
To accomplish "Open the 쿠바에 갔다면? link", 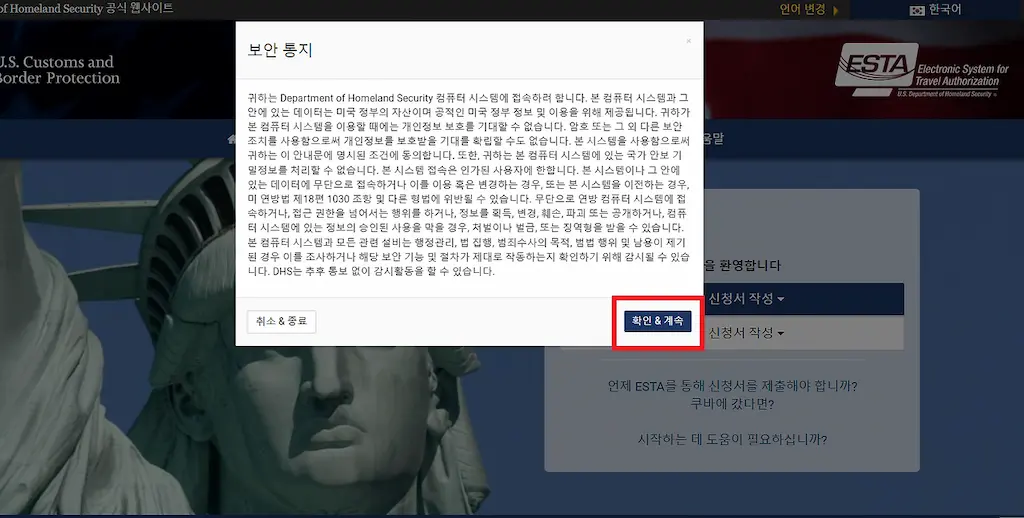I will pos(732,404).
